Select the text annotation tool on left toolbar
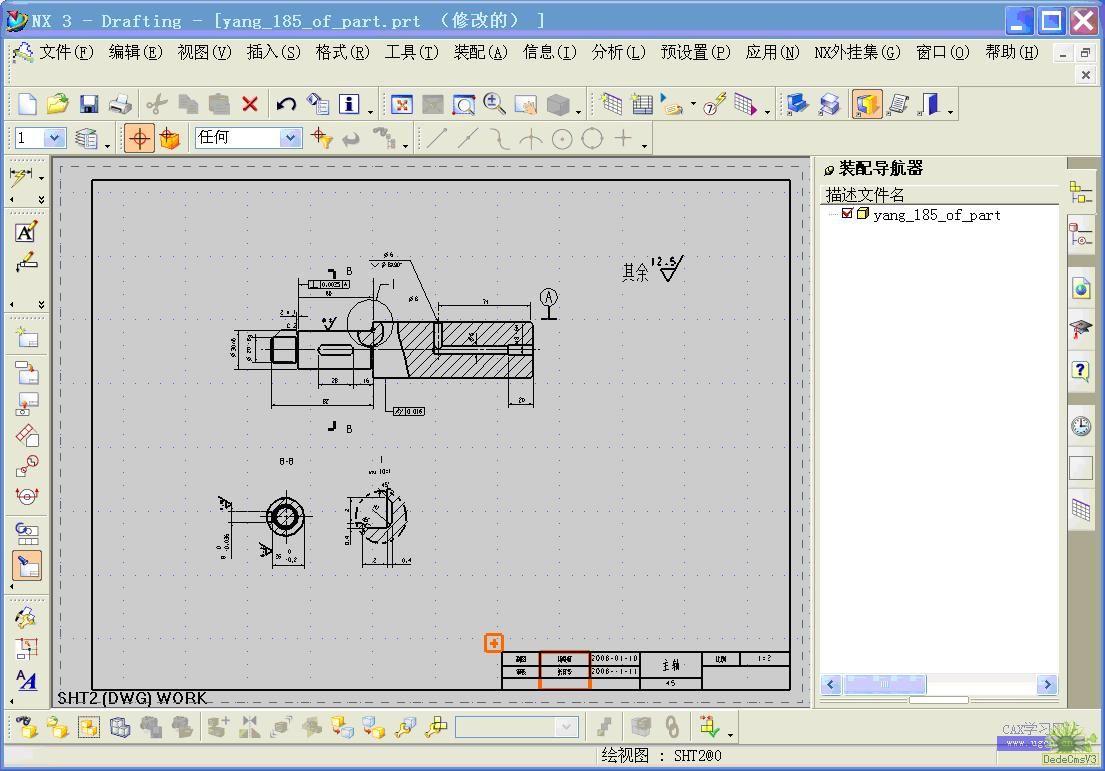This screenshot has width=1105, height=771. point(26,232)
